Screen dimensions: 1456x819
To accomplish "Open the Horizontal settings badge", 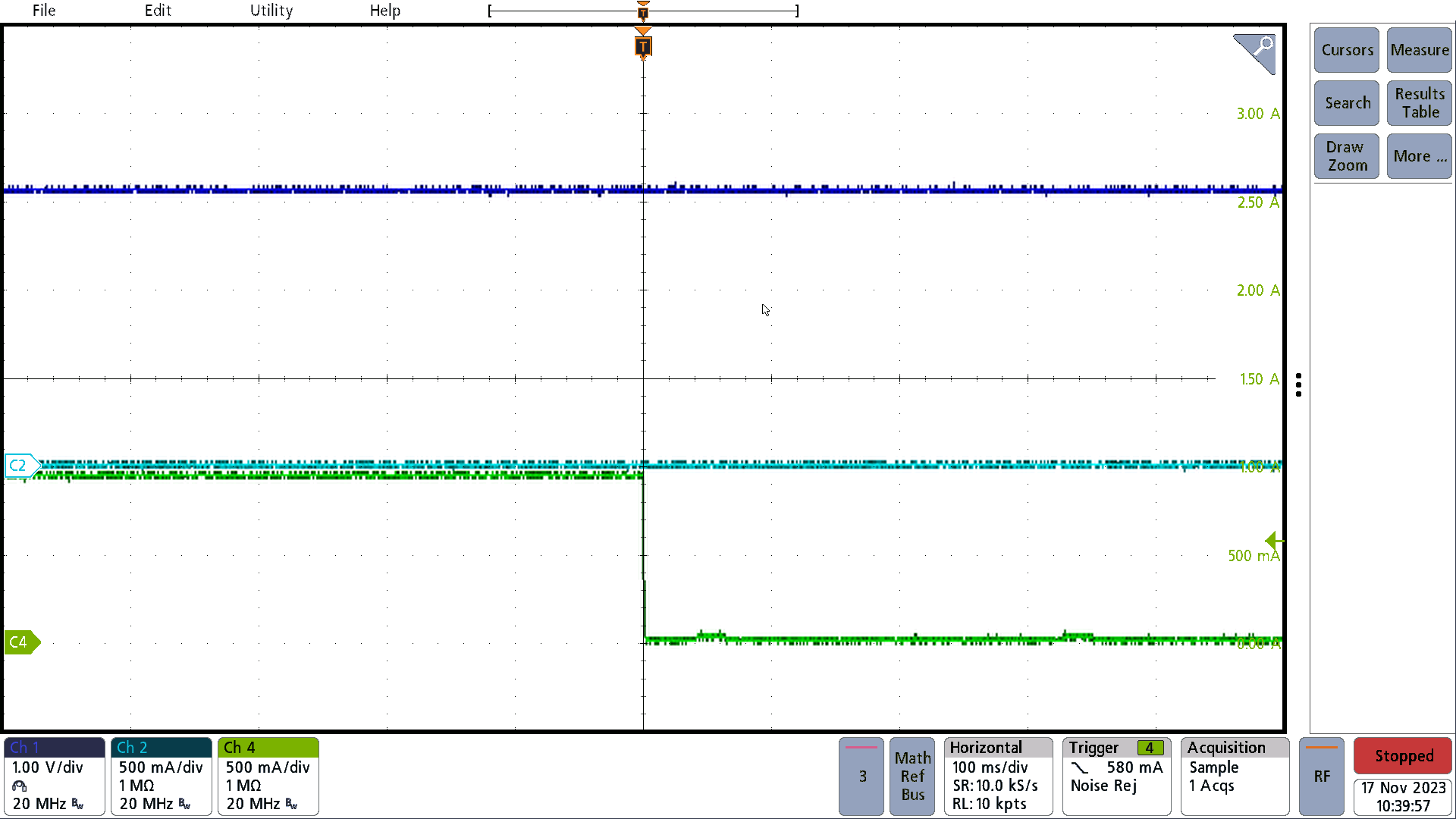I will click(999, 777).
